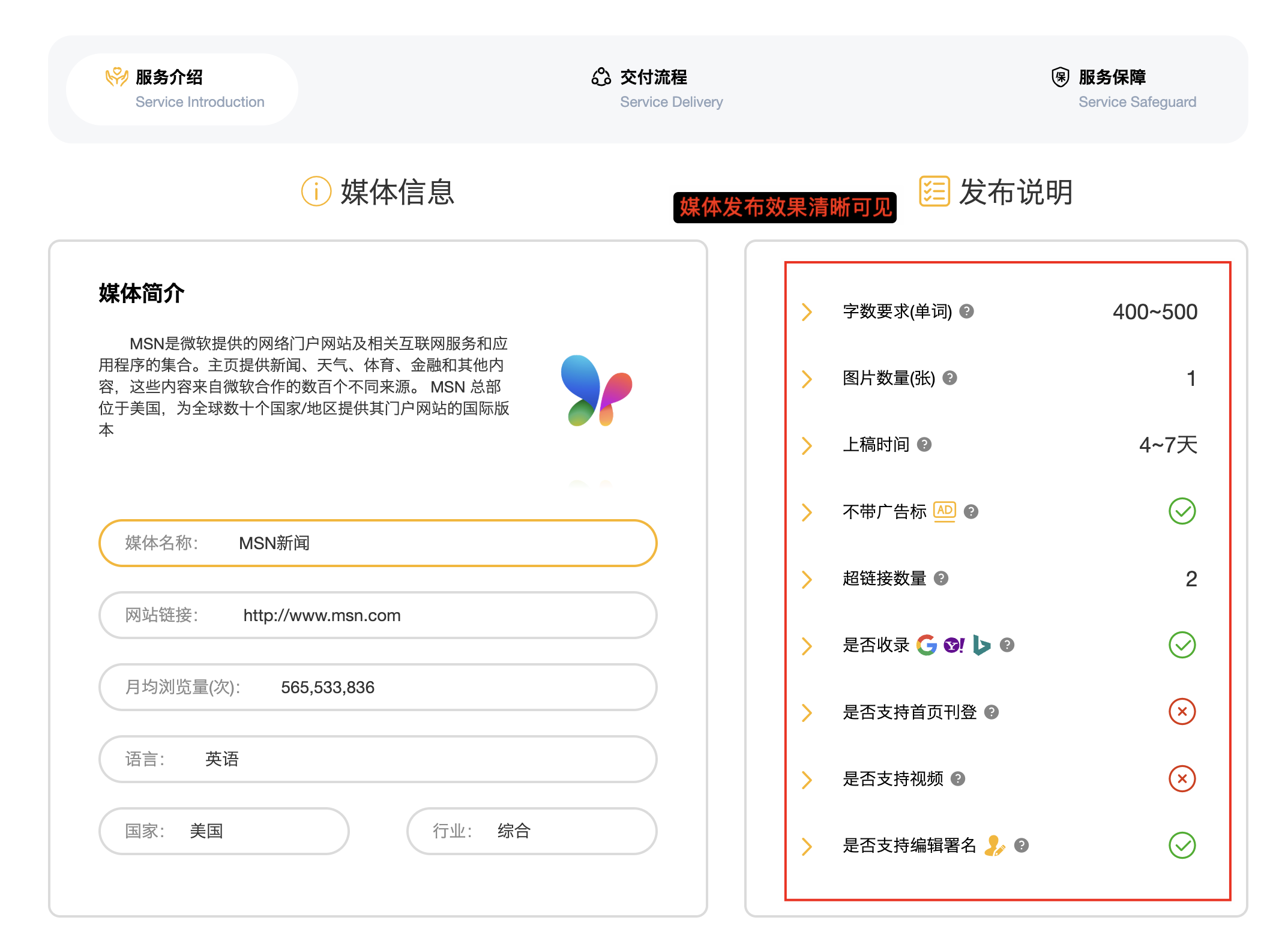Click red X for 是否支持首页刊登
The image size is (1288, 947).
[1182, 712]
